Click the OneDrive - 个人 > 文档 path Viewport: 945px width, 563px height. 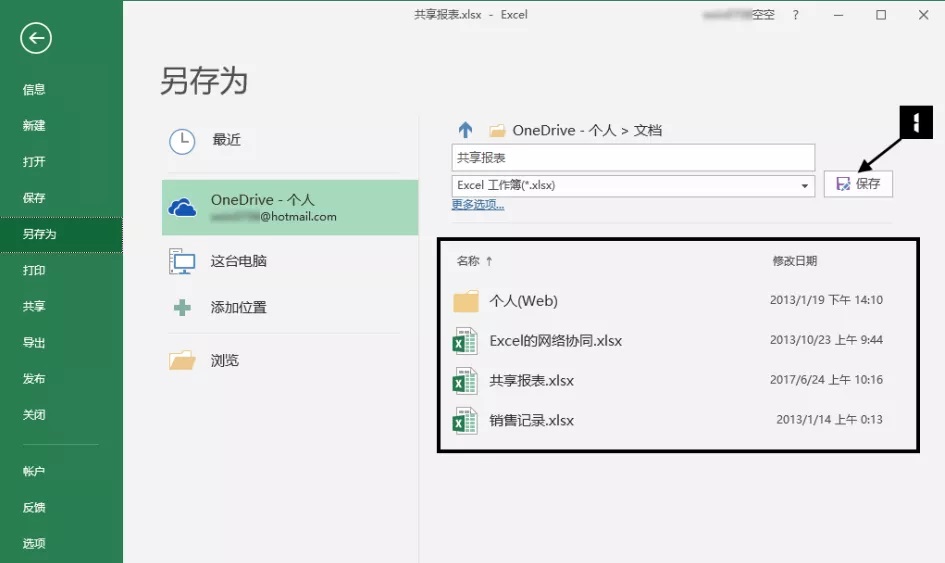(x=587, y=130)
